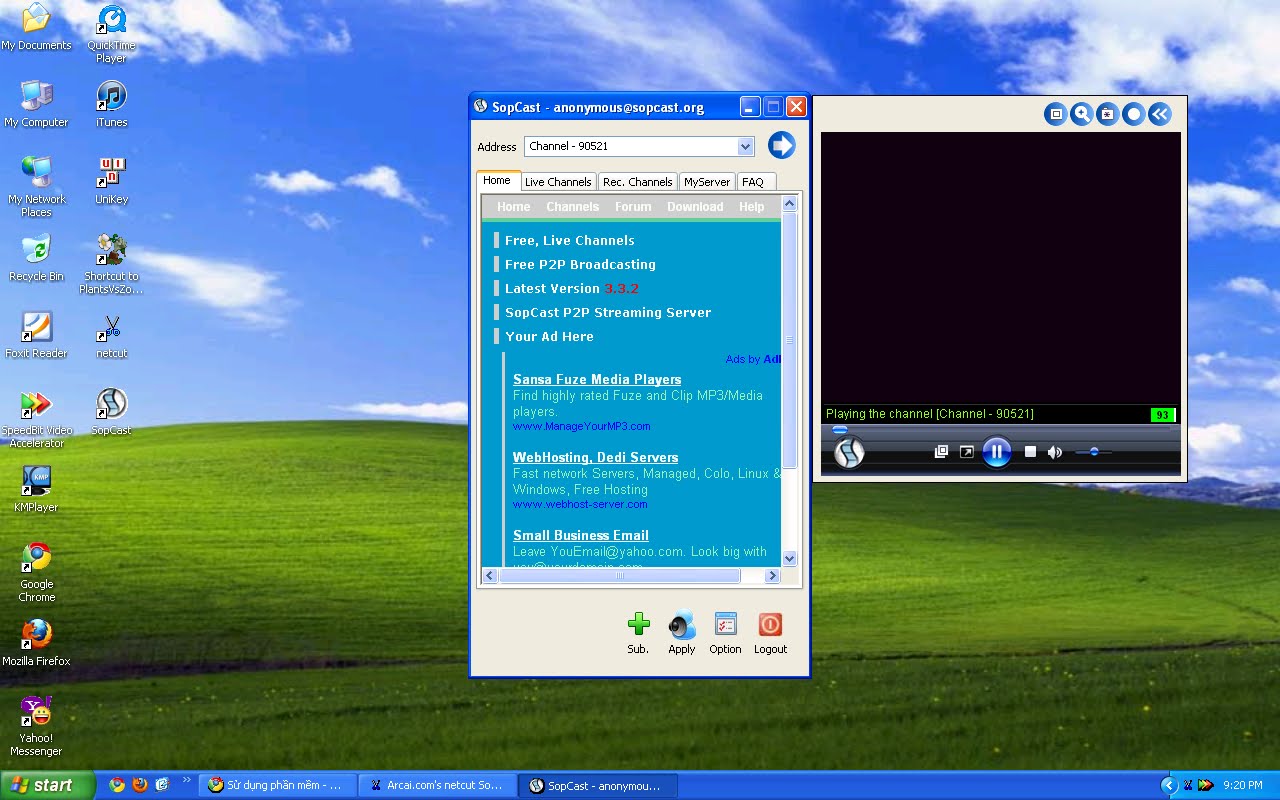Click the Your Ad Here link

click(x=549, y=336)
